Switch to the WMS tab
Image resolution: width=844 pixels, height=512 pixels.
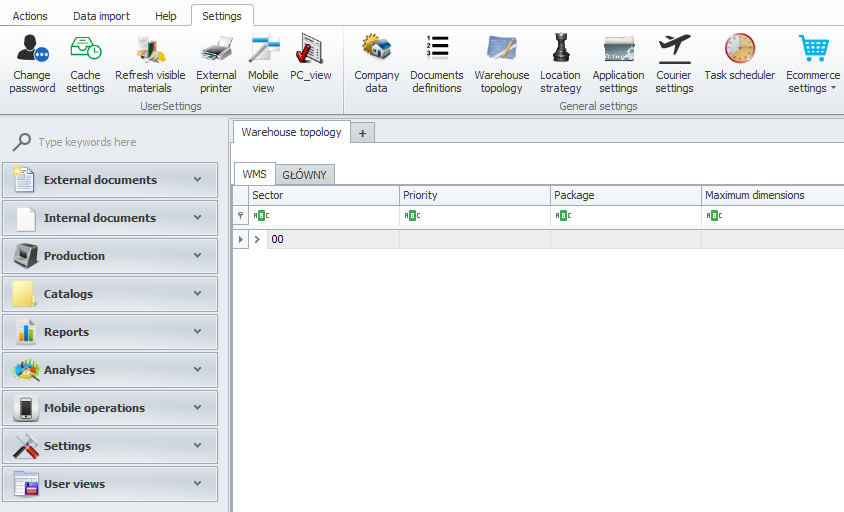[254, 174]
